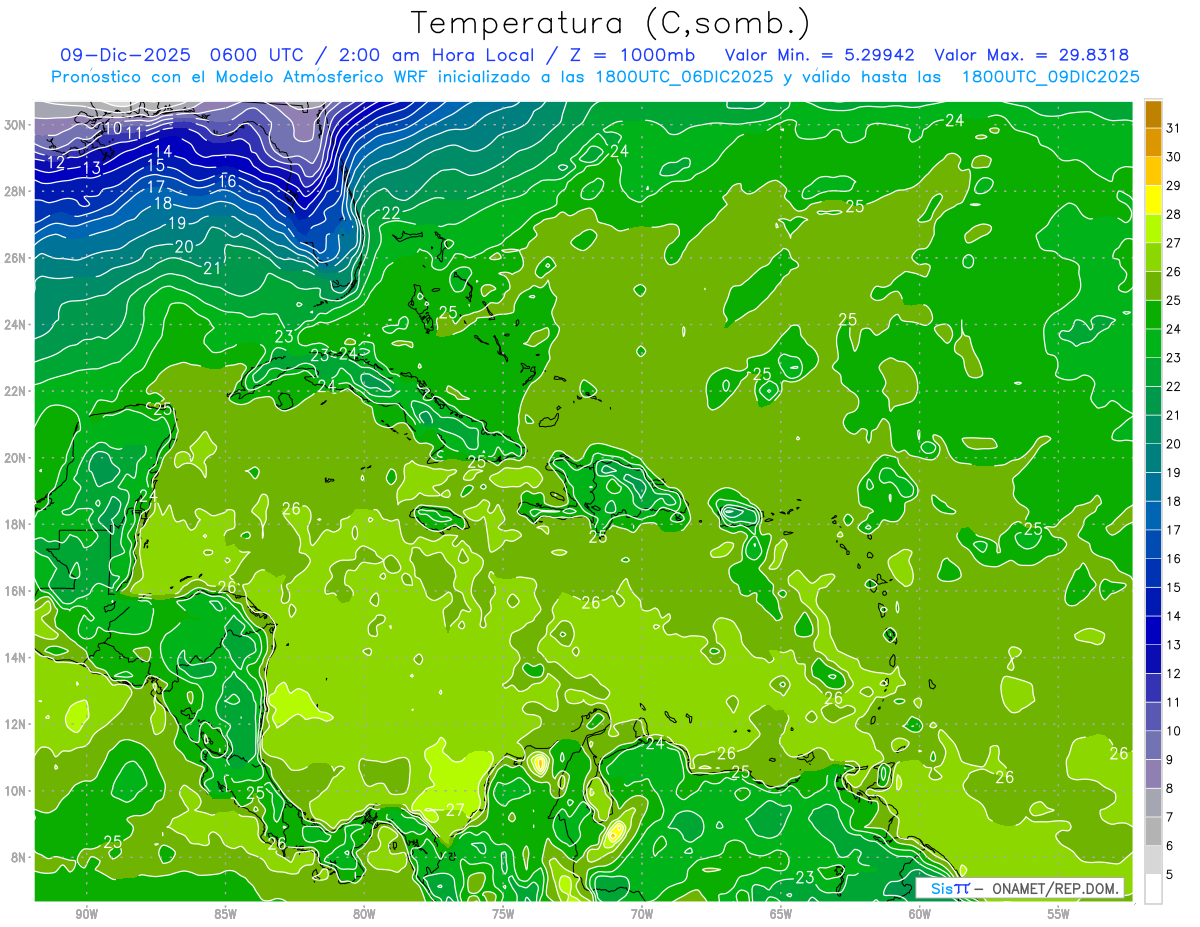The image size is (1200, 927).
Task: Click the white swatch below legend value 5
Action: [1153, 889]
